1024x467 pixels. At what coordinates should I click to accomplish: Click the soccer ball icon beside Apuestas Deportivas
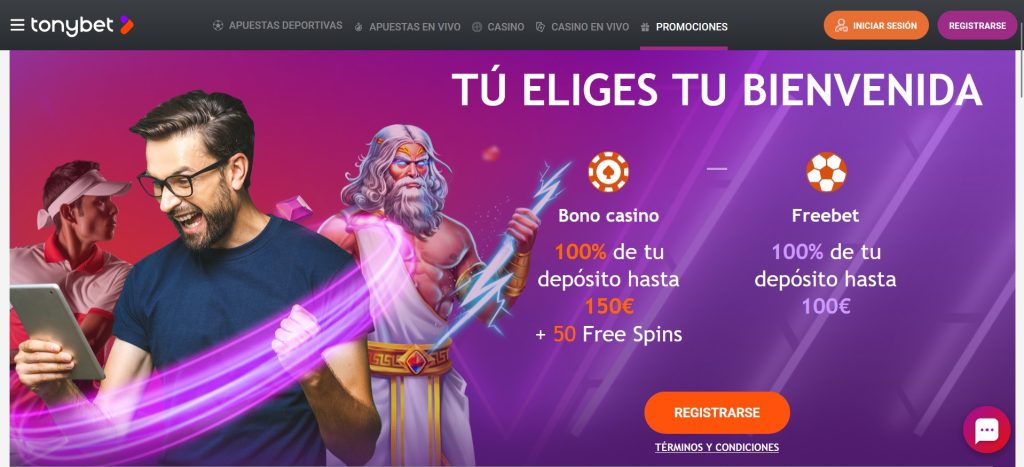217,25
